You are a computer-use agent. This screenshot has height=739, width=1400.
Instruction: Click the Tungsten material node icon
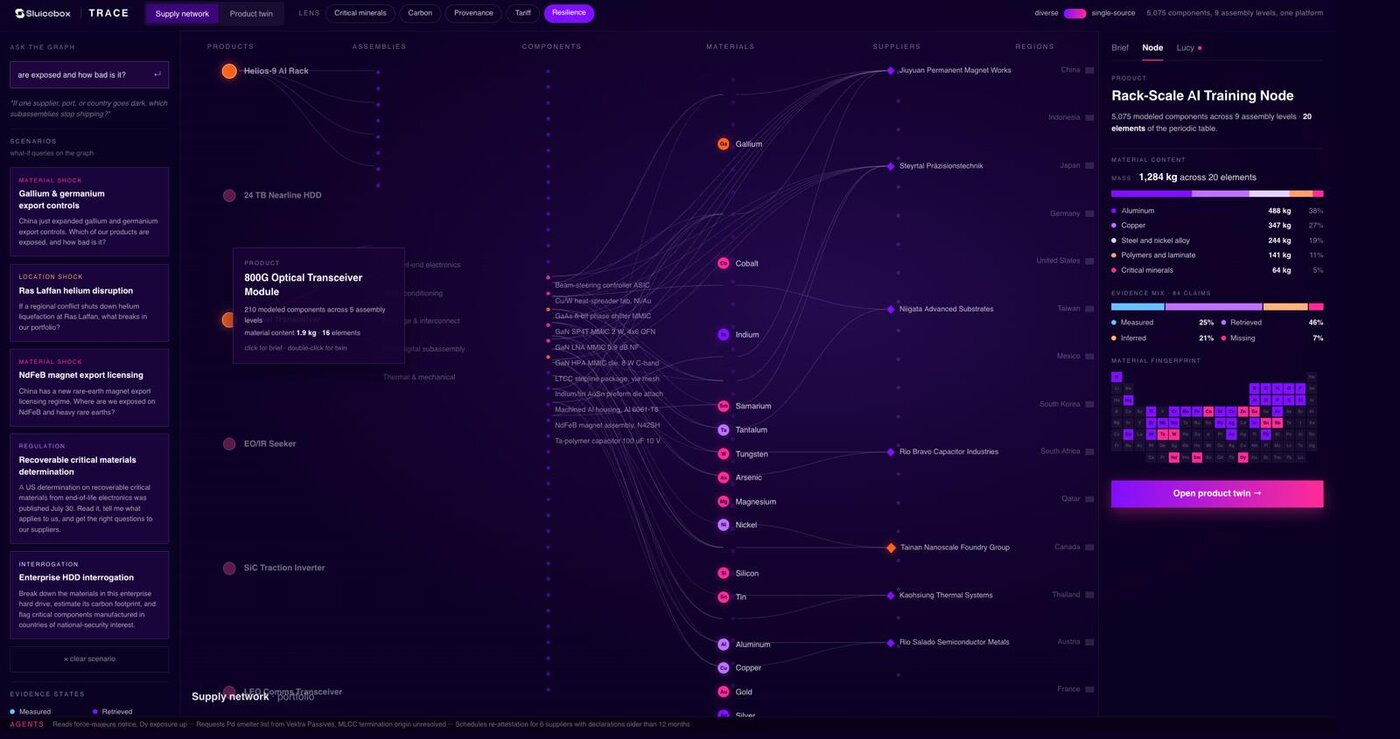coord(723,454)
